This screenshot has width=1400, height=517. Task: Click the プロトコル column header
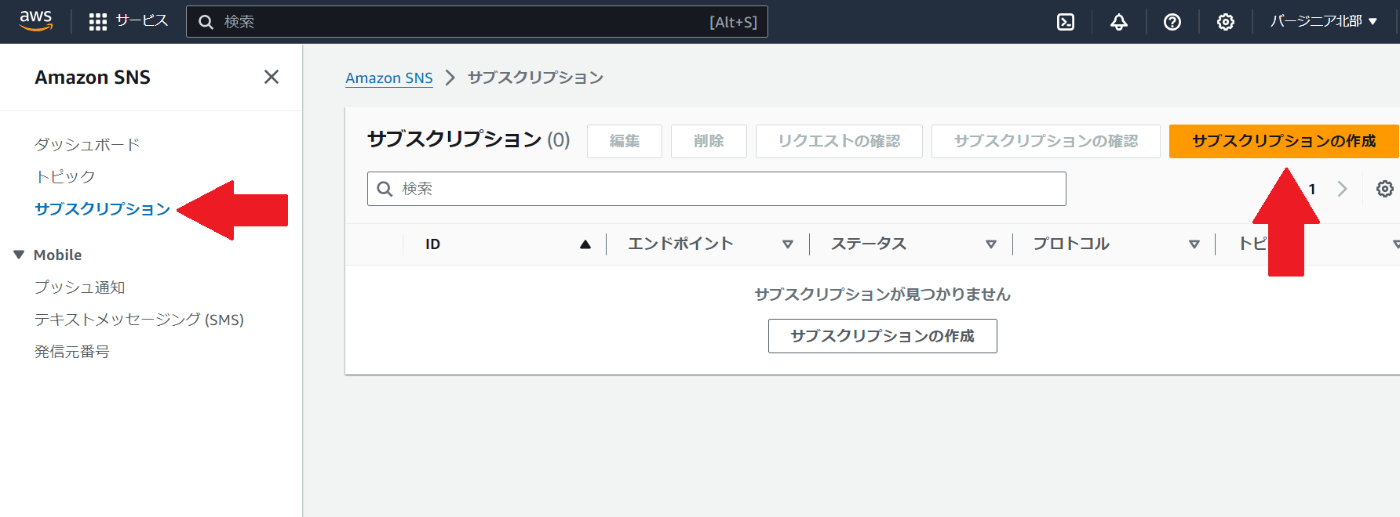[x=1071, y=244]
